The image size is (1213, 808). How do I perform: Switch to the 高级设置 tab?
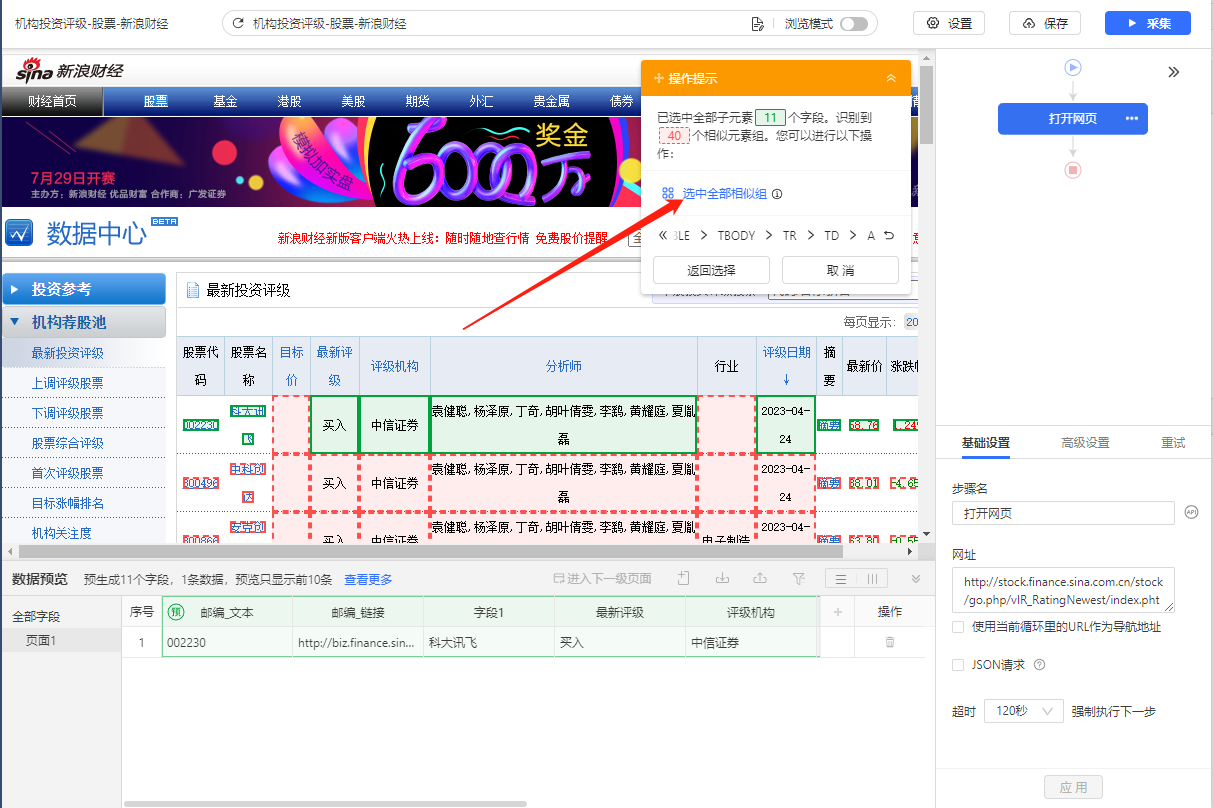[1085, 443]
